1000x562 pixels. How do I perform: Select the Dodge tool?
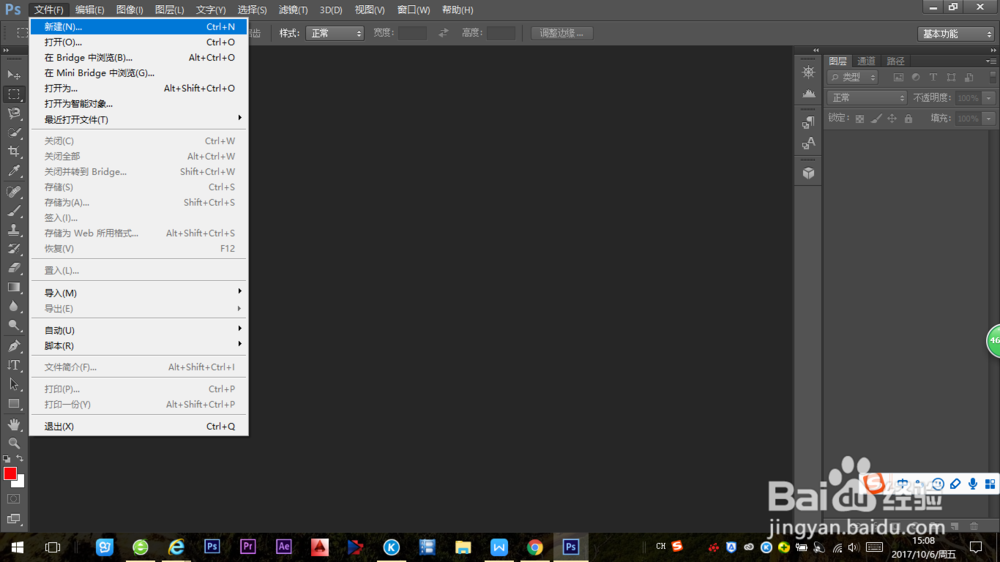coord(13,326)
